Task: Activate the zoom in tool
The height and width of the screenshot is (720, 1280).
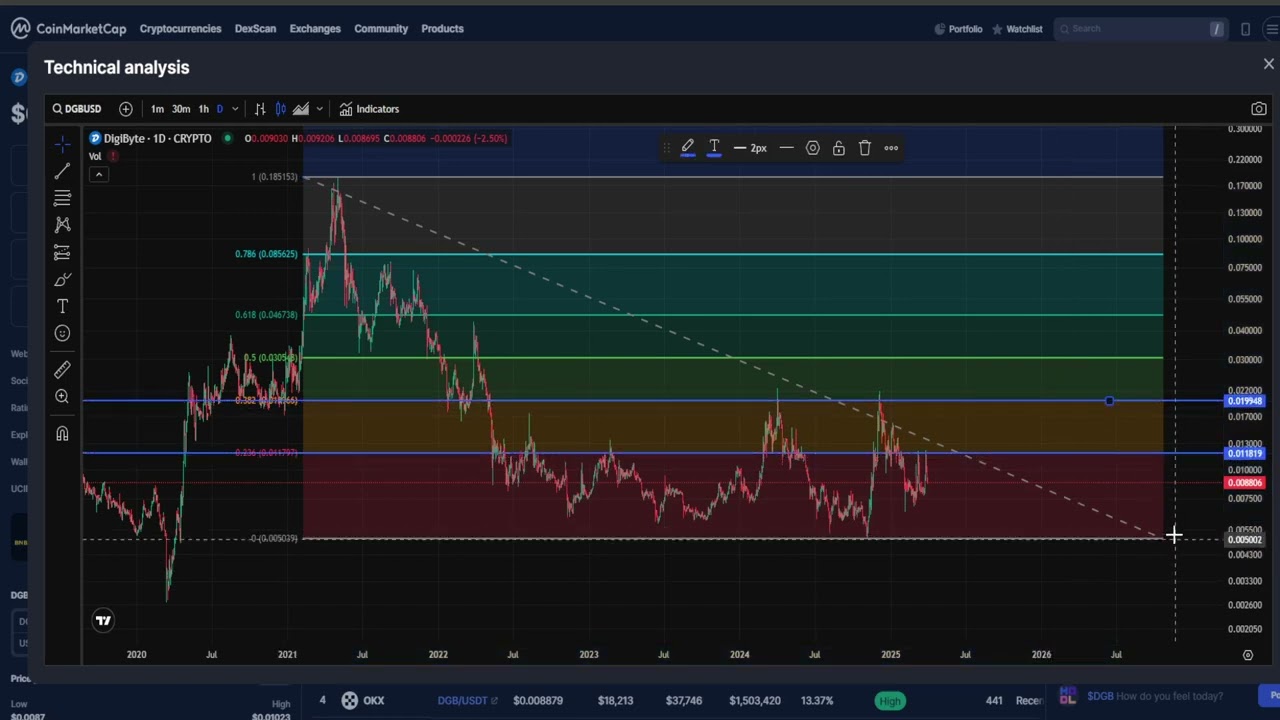Action: click(62, 397)
